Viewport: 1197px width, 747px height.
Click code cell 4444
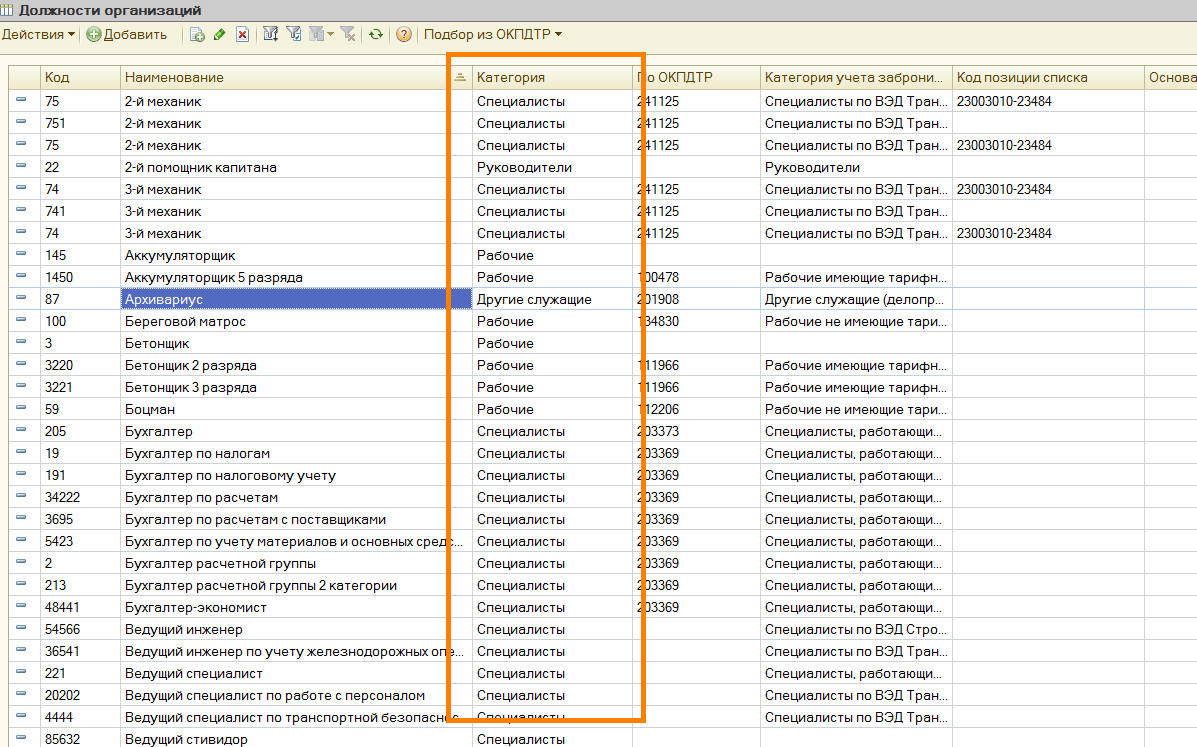click(x=79, y=717)
